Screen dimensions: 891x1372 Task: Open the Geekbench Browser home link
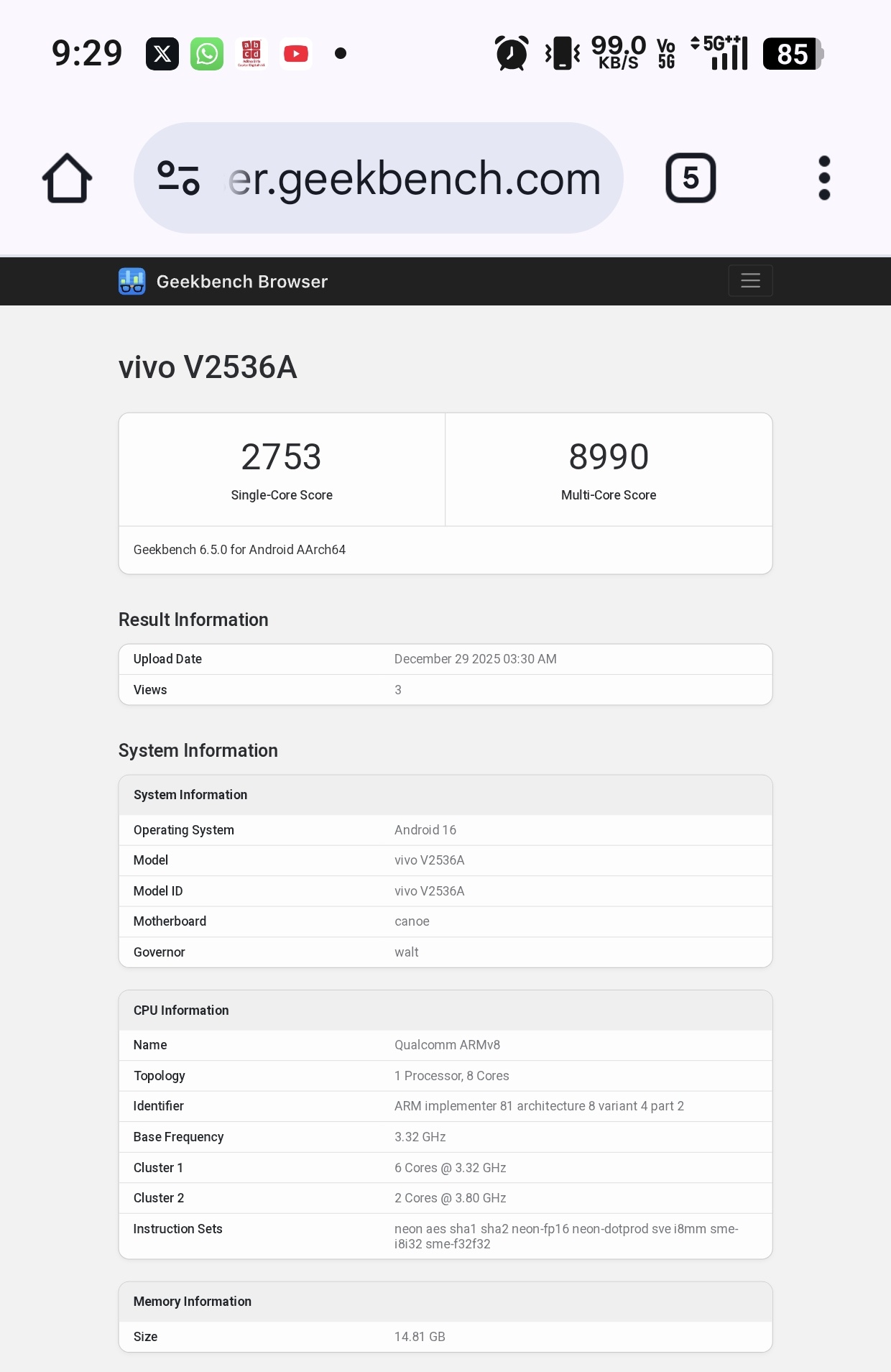(241, 282)
